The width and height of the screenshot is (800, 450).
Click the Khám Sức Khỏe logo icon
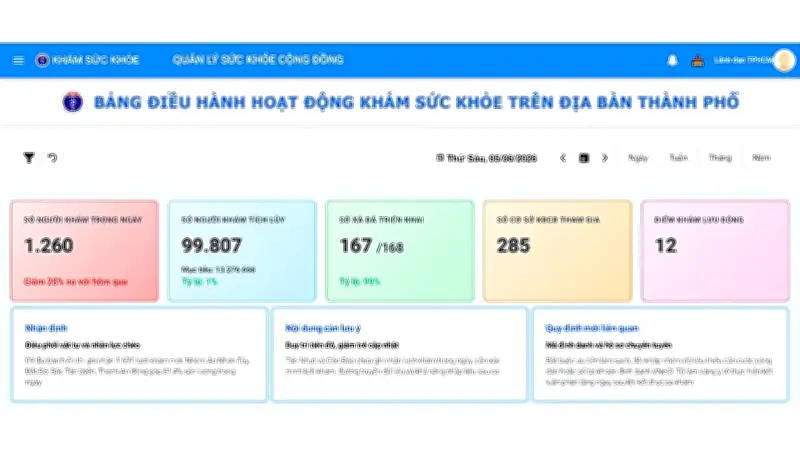click(x=42, y=60)
